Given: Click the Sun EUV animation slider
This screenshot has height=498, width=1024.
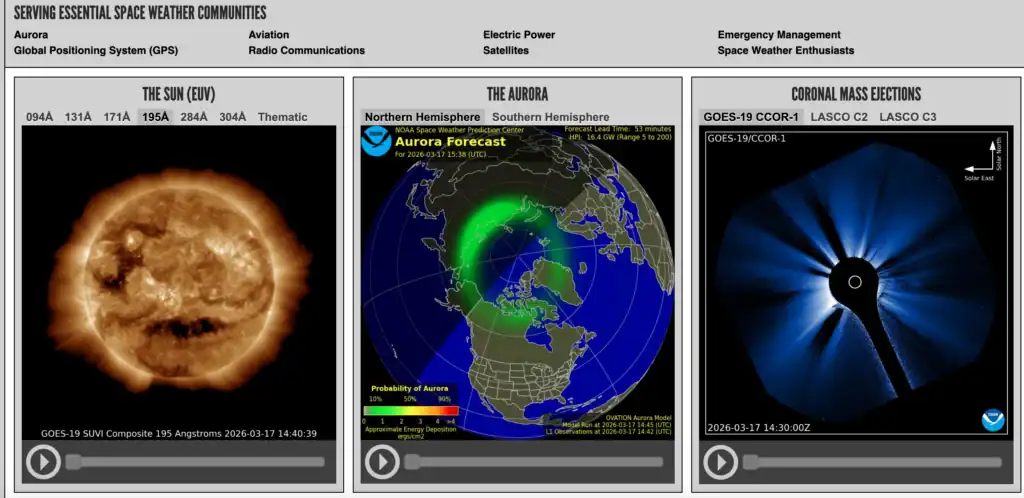Looking at the screenshot, I should coord(195,462).
